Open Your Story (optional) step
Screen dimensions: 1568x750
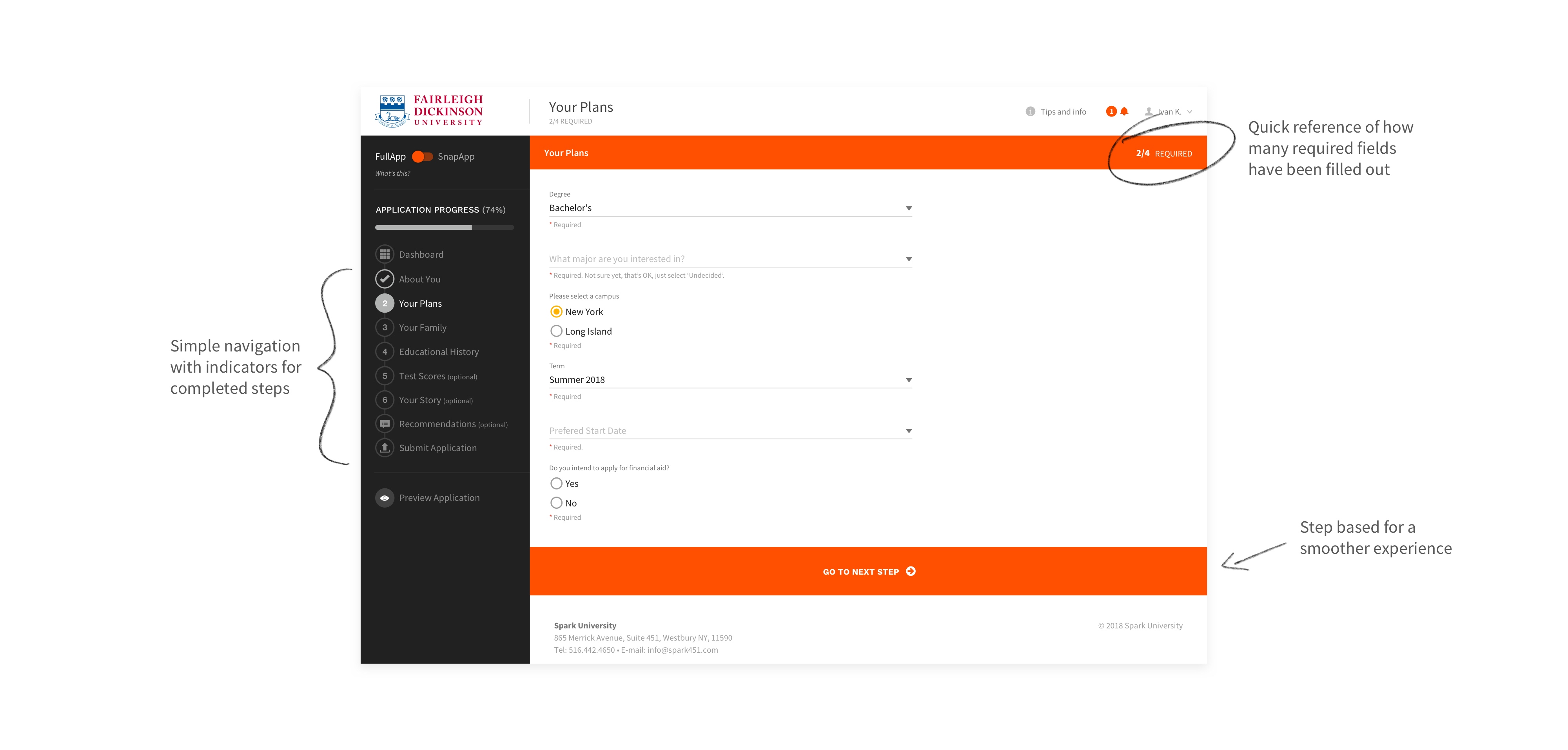pyautogui.click(x=424, y=400)
